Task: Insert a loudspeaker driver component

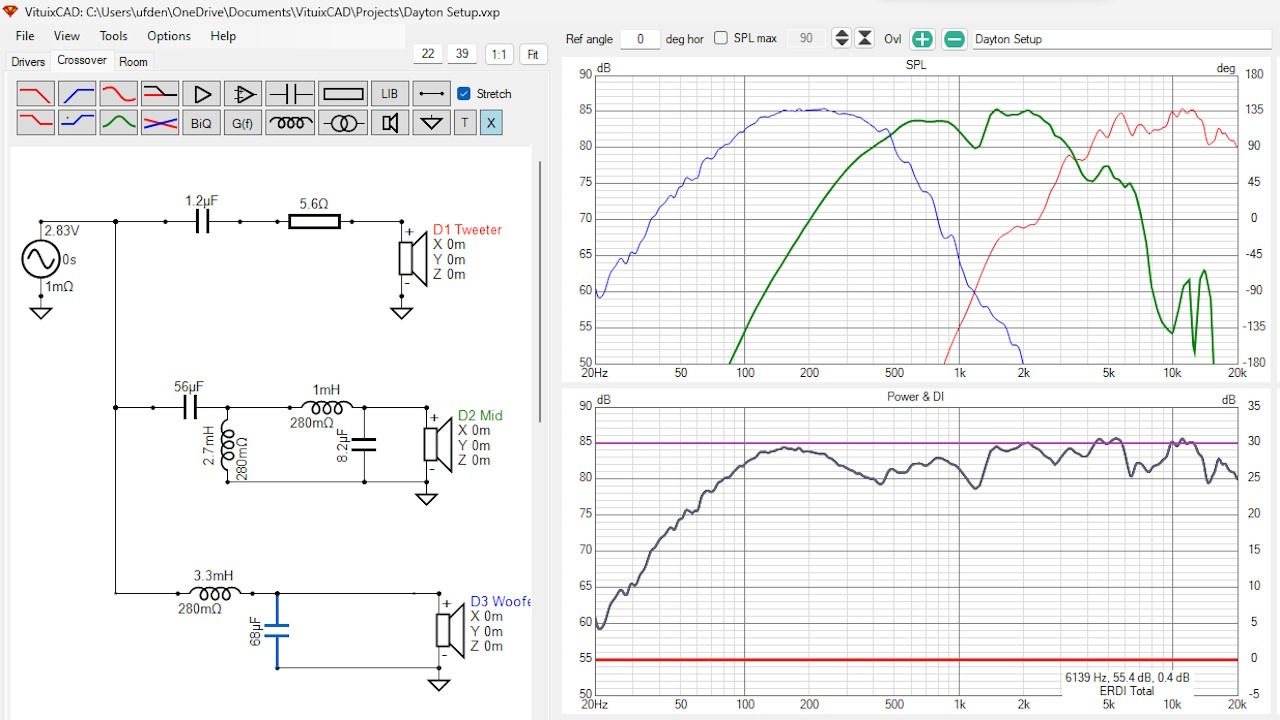Action: click(390, 123)
